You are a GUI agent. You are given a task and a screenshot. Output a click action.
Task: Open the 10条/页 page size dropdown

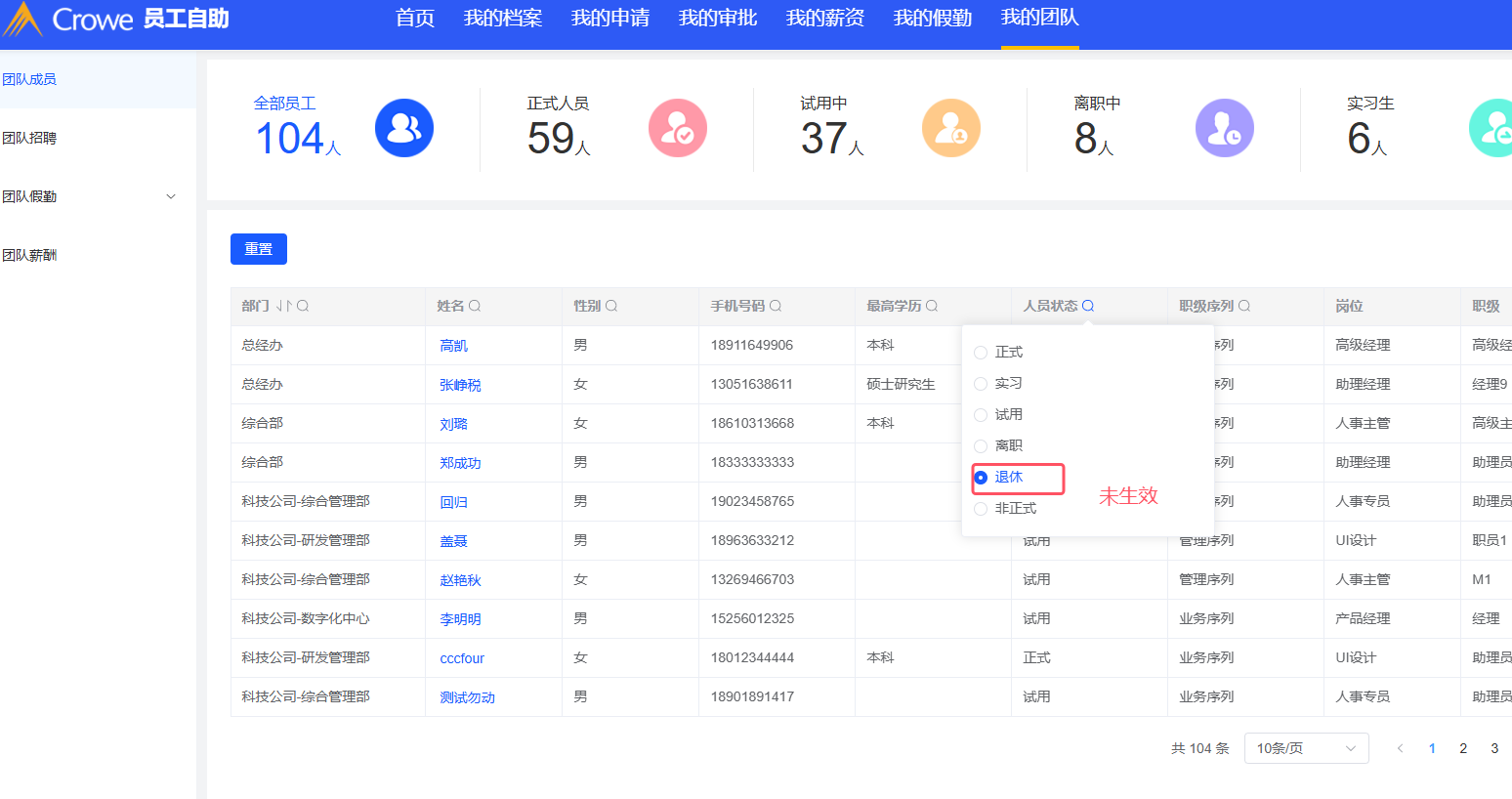(x=1306, y=748)
